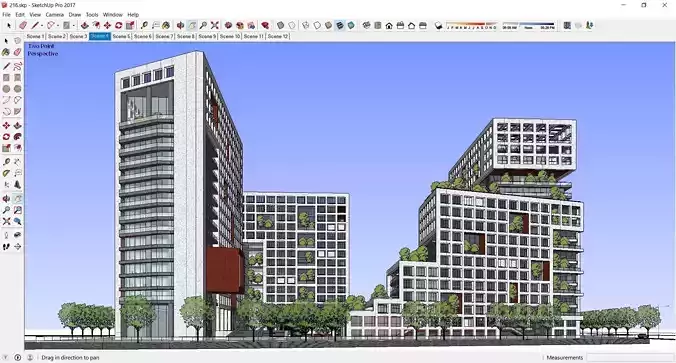Screen dimensions: 676x363
Task: Activate the Scale tool in the top toolbar
Action: tap(130, 25)
